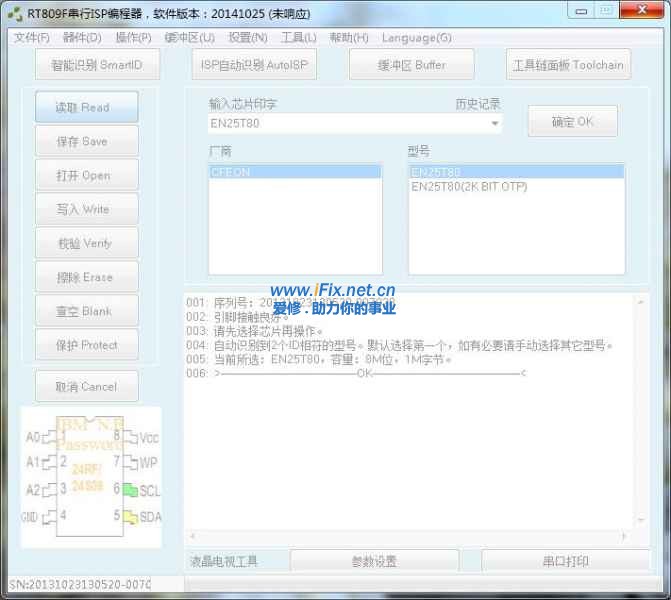
Task: Open the 帮助(H) menu
Action: click(348, 38)
